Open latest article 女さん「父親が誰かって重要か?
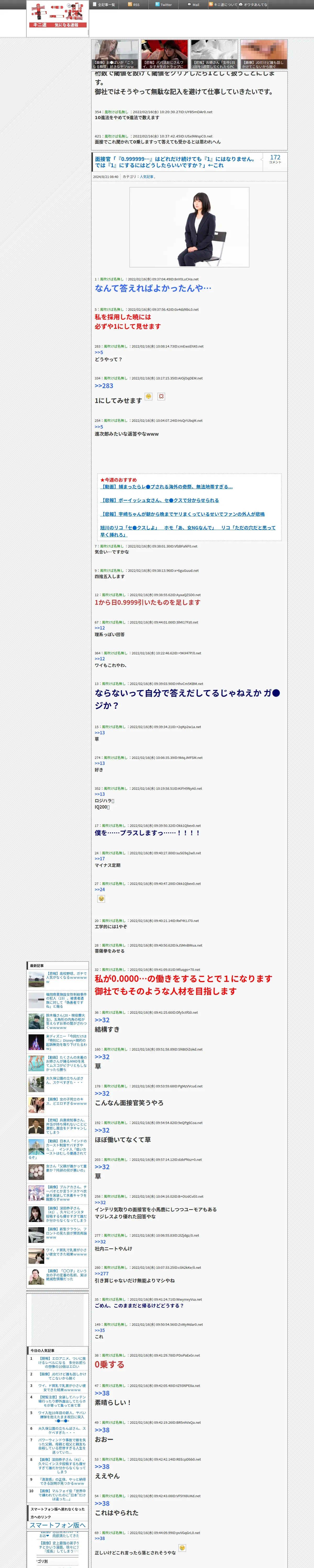 pyautogui.click(x=66, y=1168)
